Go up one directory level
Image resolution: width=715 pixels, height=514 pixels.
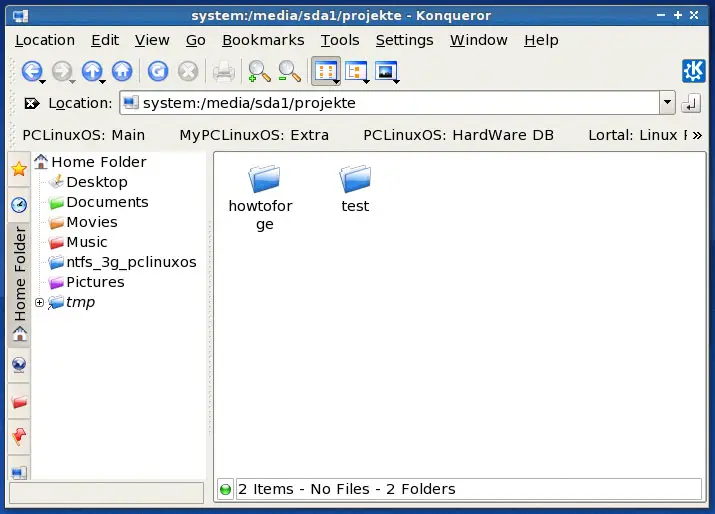pyautogui.click(x=92, y=71)
